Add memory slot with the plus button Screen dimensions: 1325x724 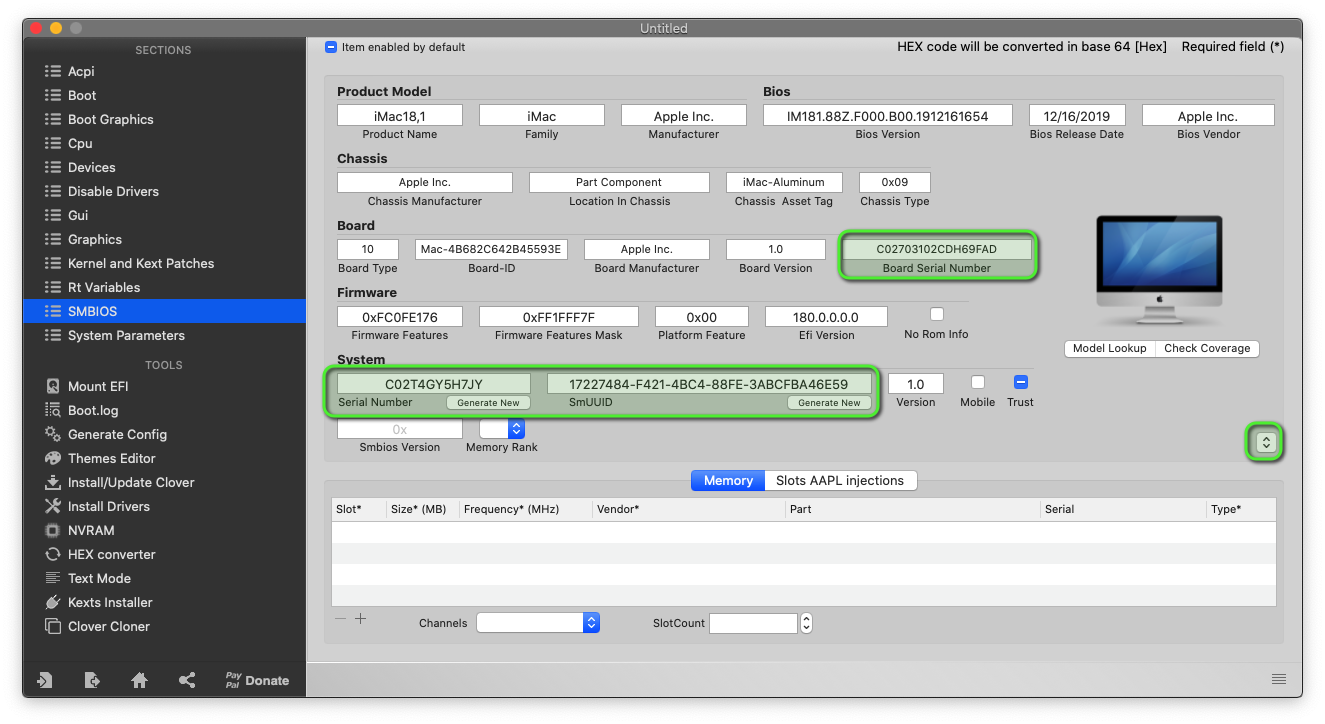pyautogui.click(x=361, y=619)
